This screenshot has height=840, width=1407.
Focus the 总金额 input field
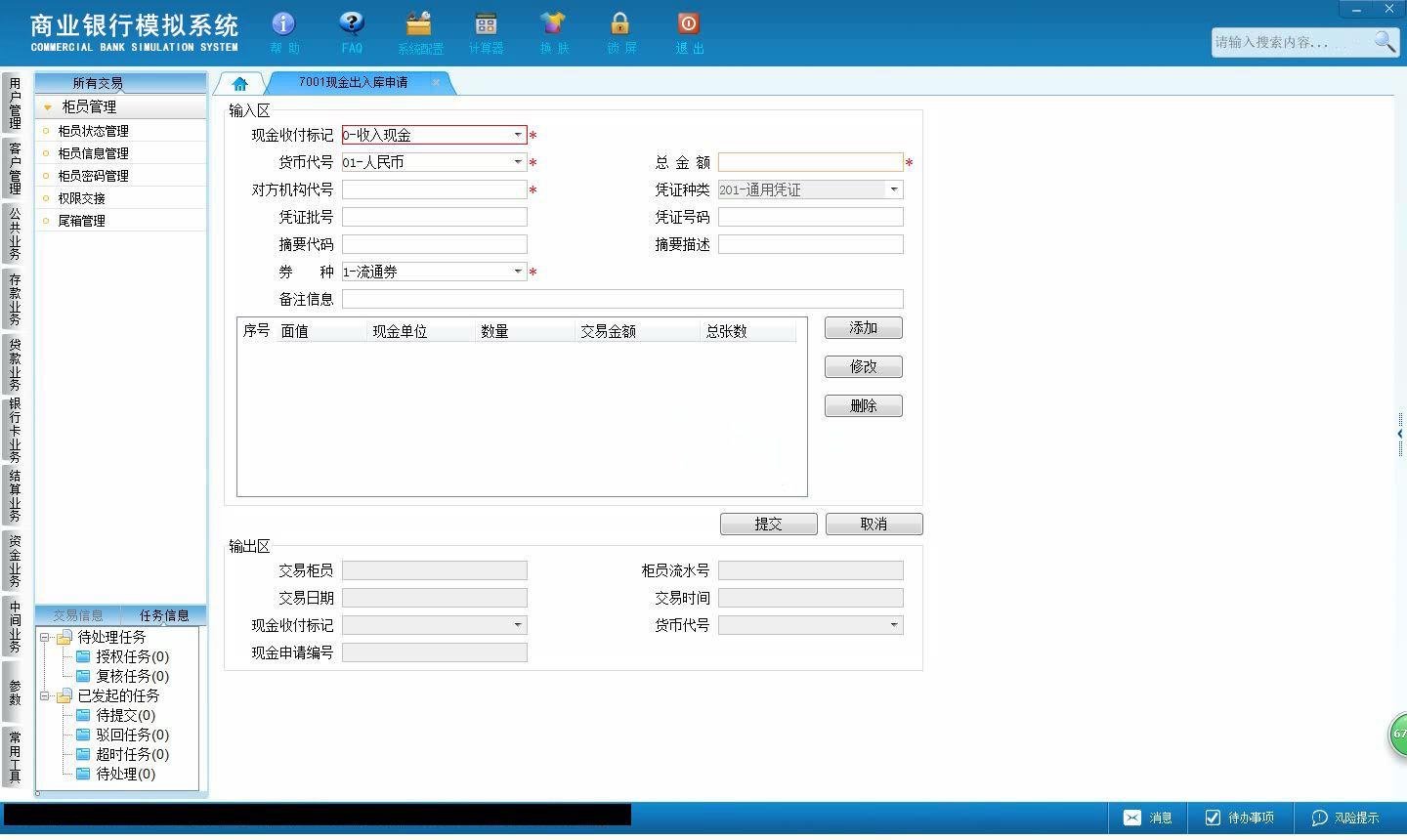pos(811,162)
